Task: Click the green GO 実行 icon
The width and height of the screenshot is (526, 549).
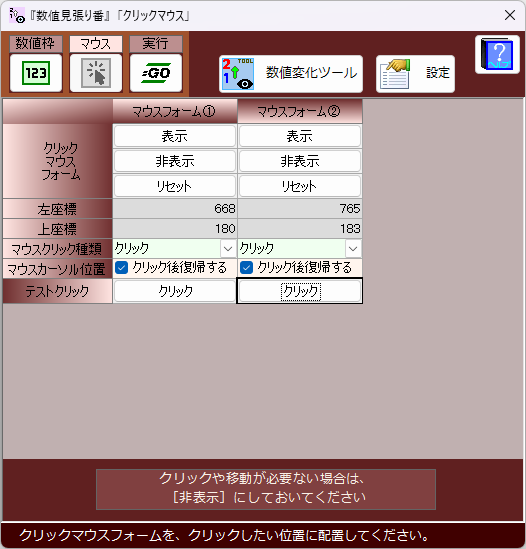Action: tap(156, 73)
